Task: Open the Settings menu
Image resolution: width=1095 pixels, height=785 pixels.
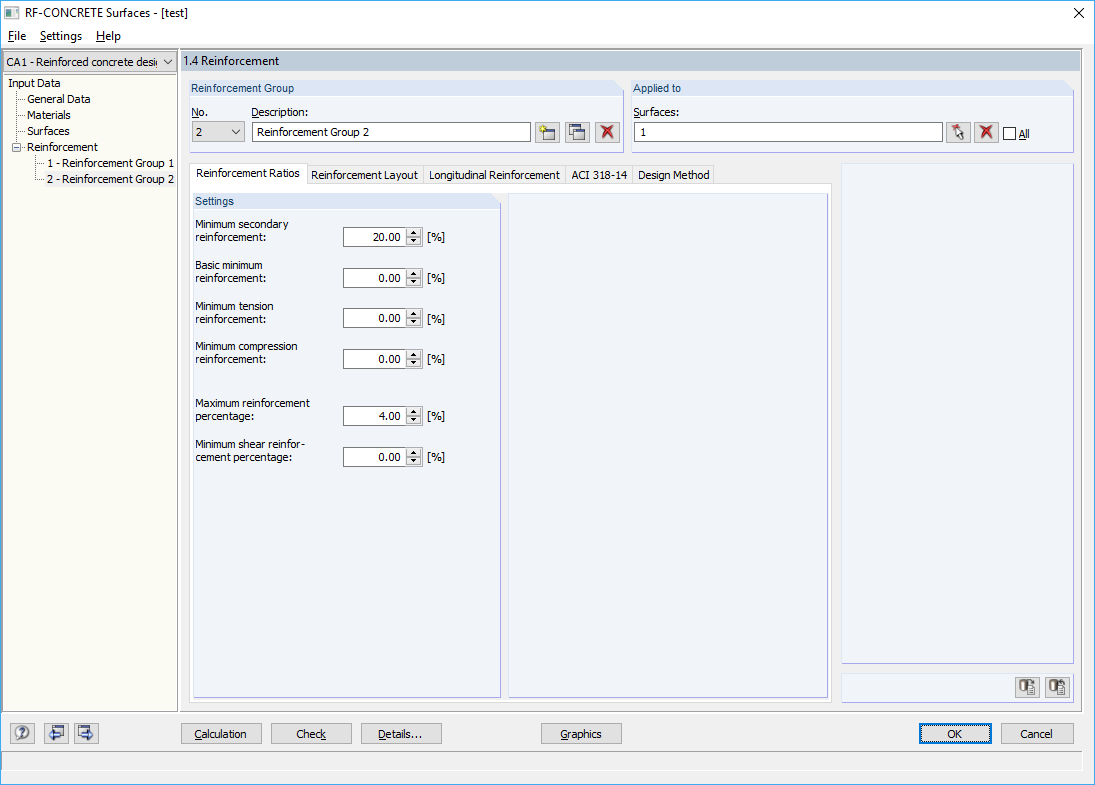Action: (60, 36)
